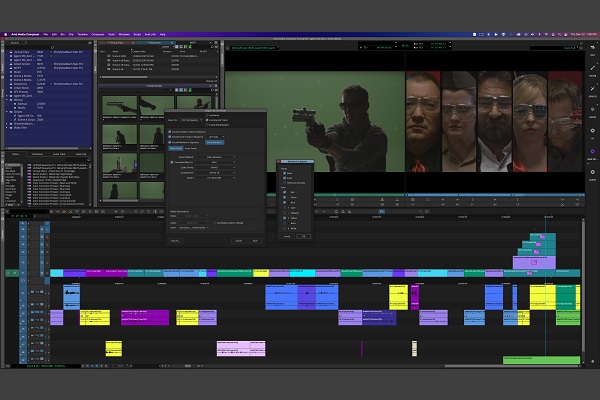600x400 pixels.
Task: Click the timeline horizontal scrollbar
Action: point(513,366)
